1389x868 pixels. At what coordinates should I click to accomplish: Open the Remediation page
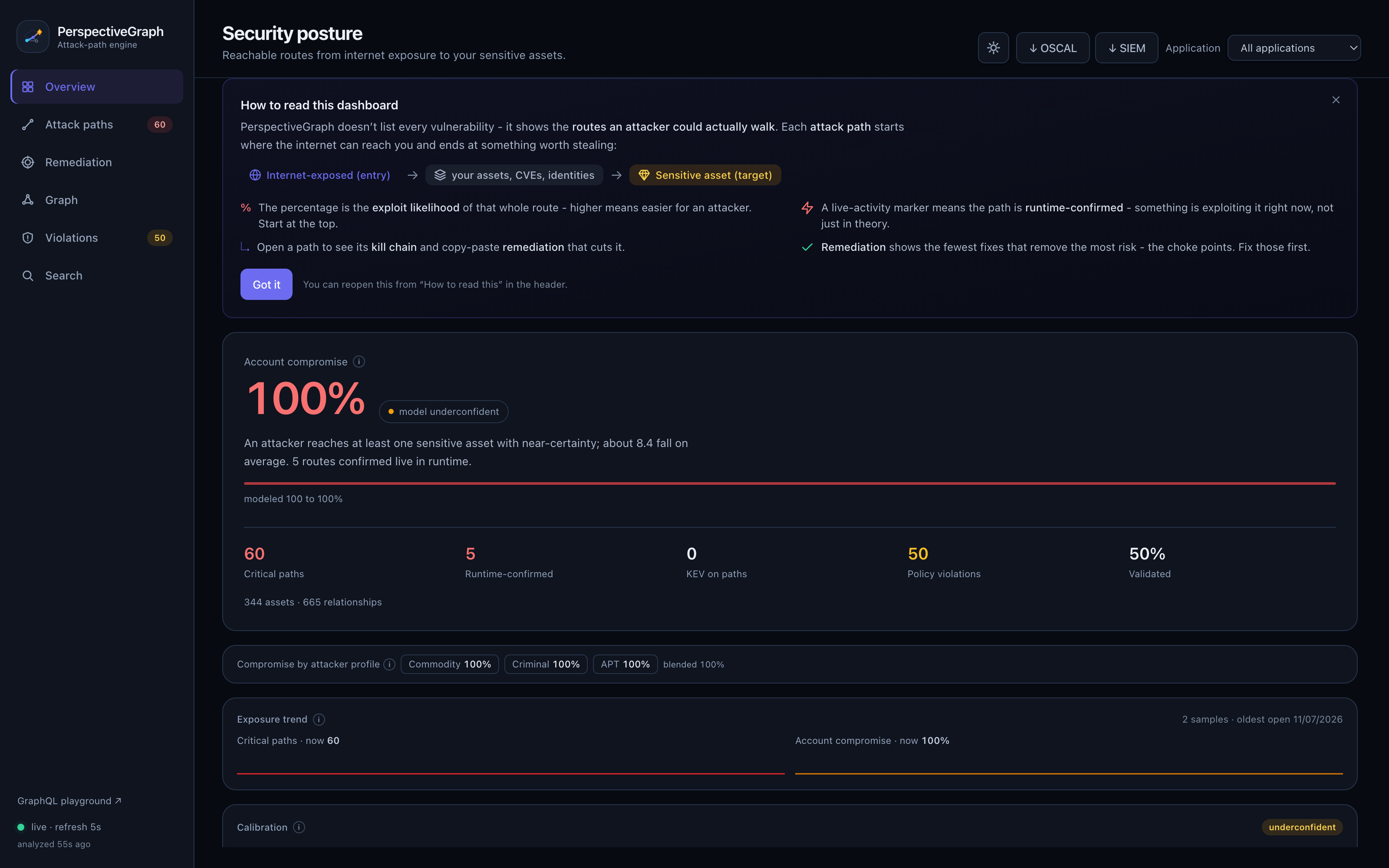[97, 162]
